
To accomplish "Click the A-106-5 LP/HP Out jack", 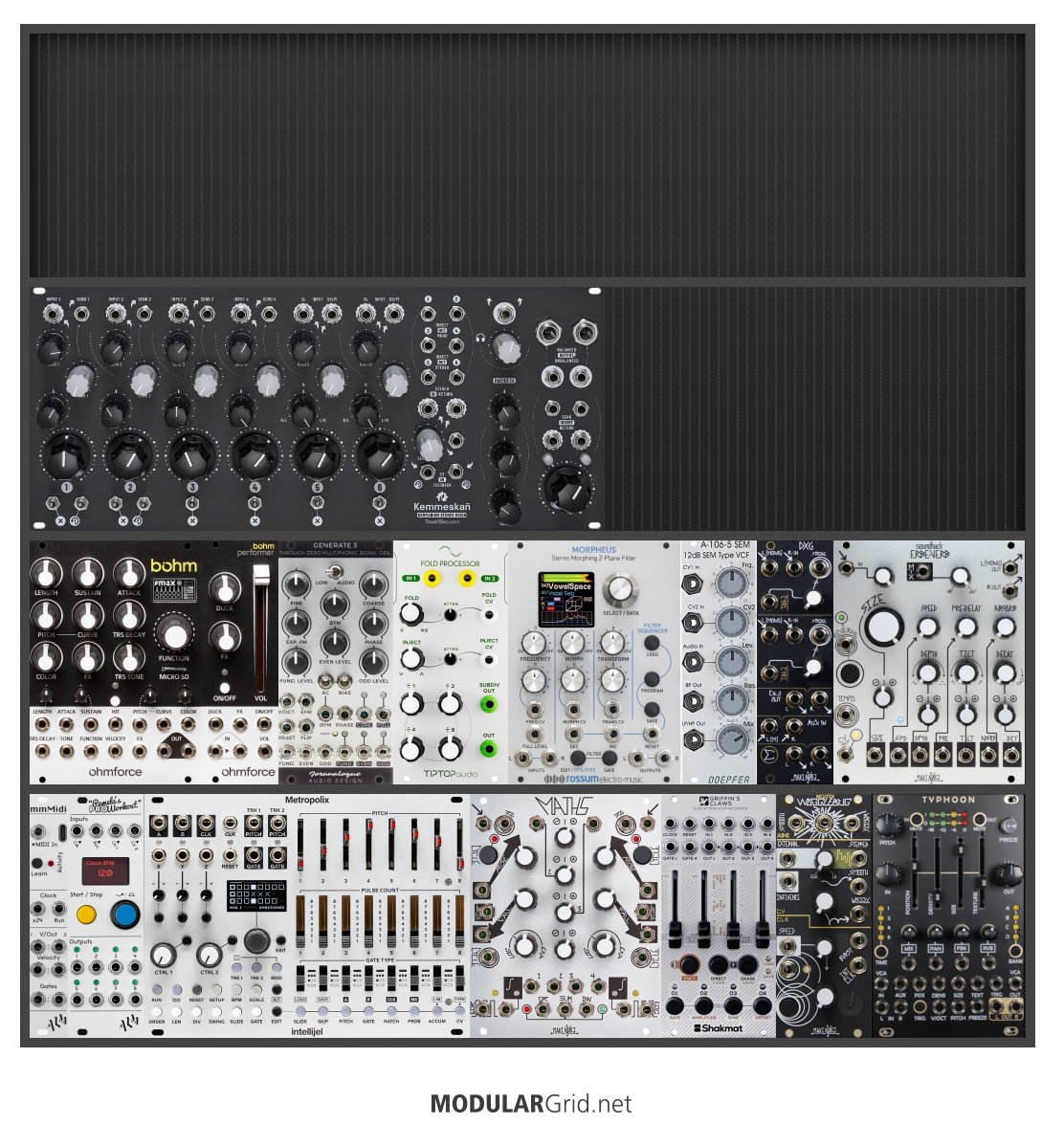I will (694, 739).
